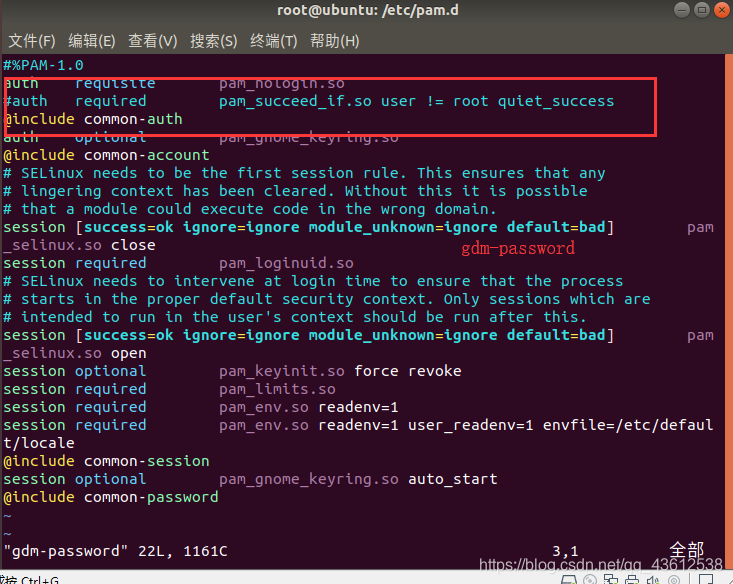Viewport: 733px width, 584px height.
Task: Click the VM CD drive status icon
Action: (590, 580)
